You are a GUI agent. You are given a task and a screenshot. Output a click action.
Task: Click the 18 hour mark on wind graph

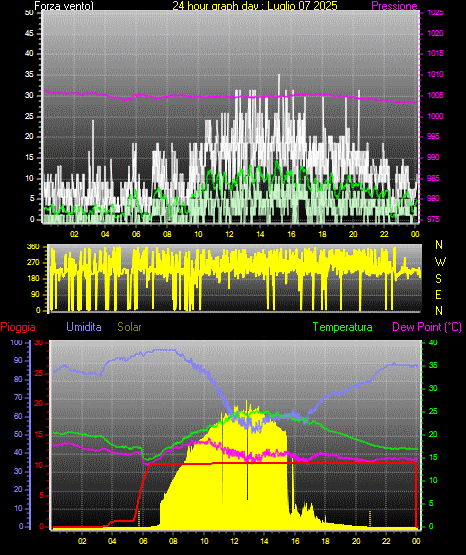click(x=322, y=234)
